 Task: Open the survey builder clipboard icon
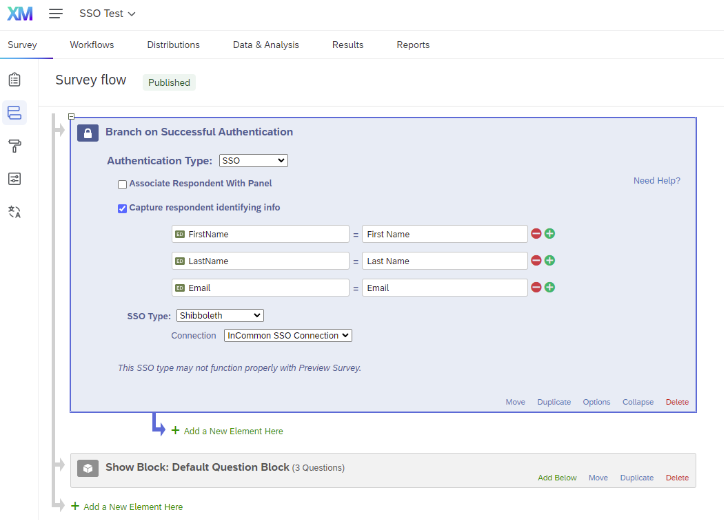[x=14, y=80]
